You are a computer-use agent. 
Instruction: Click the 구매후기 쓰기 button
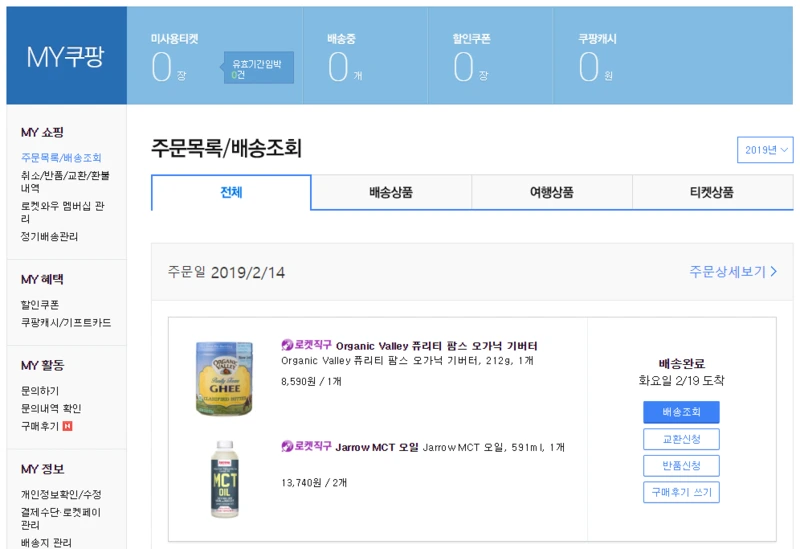tap(681, 492)
